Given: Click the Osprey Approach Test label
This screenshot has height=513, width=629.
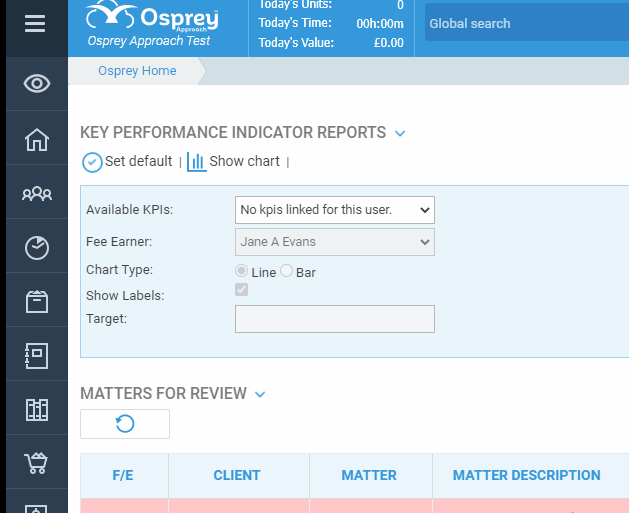Looking at the screenshot, I should [x=149, y=41].
